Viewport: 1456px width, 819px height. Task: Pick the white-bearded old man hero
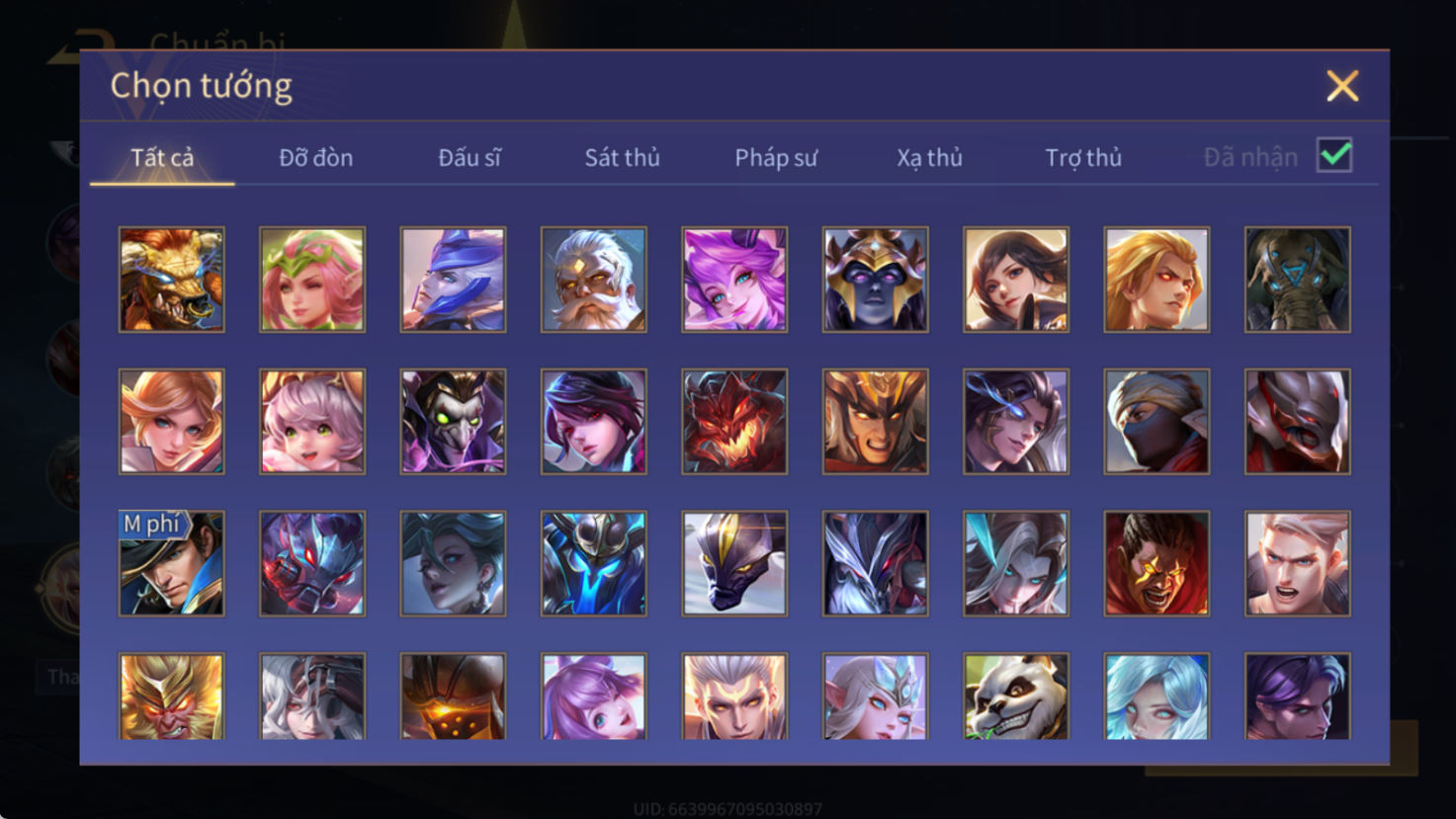(x=593, y=280)
